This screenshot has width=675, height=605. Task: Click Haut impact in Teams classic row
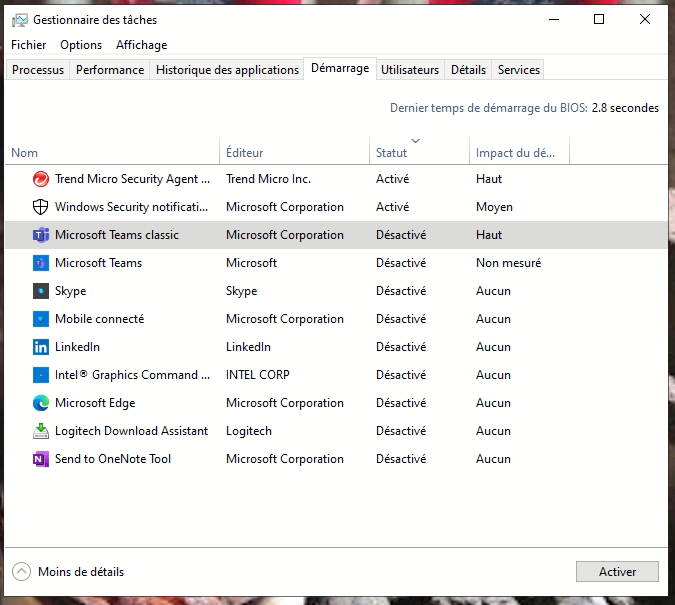pos(489,235)
